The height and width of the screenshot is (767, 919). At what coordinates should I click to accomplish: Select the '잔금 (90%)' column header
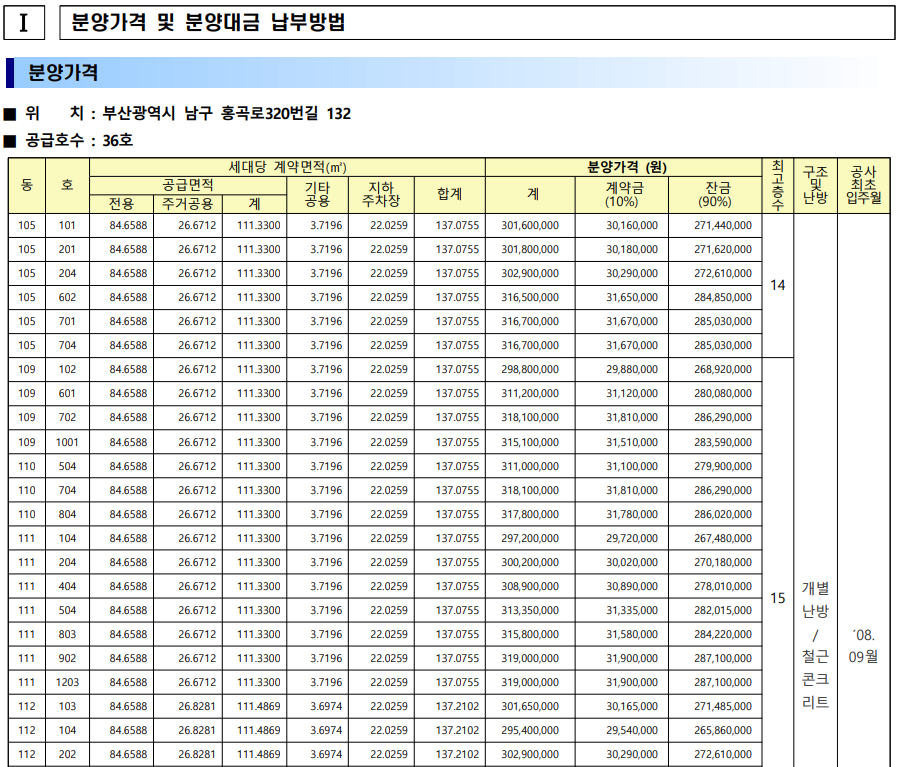click(715, 195)
